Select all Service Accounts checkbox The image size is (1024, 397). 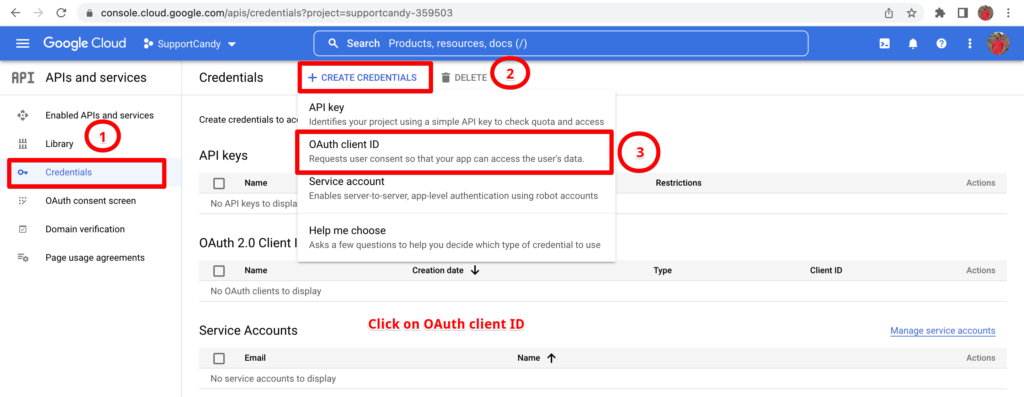pyautogui.click(x=219, y=358)
